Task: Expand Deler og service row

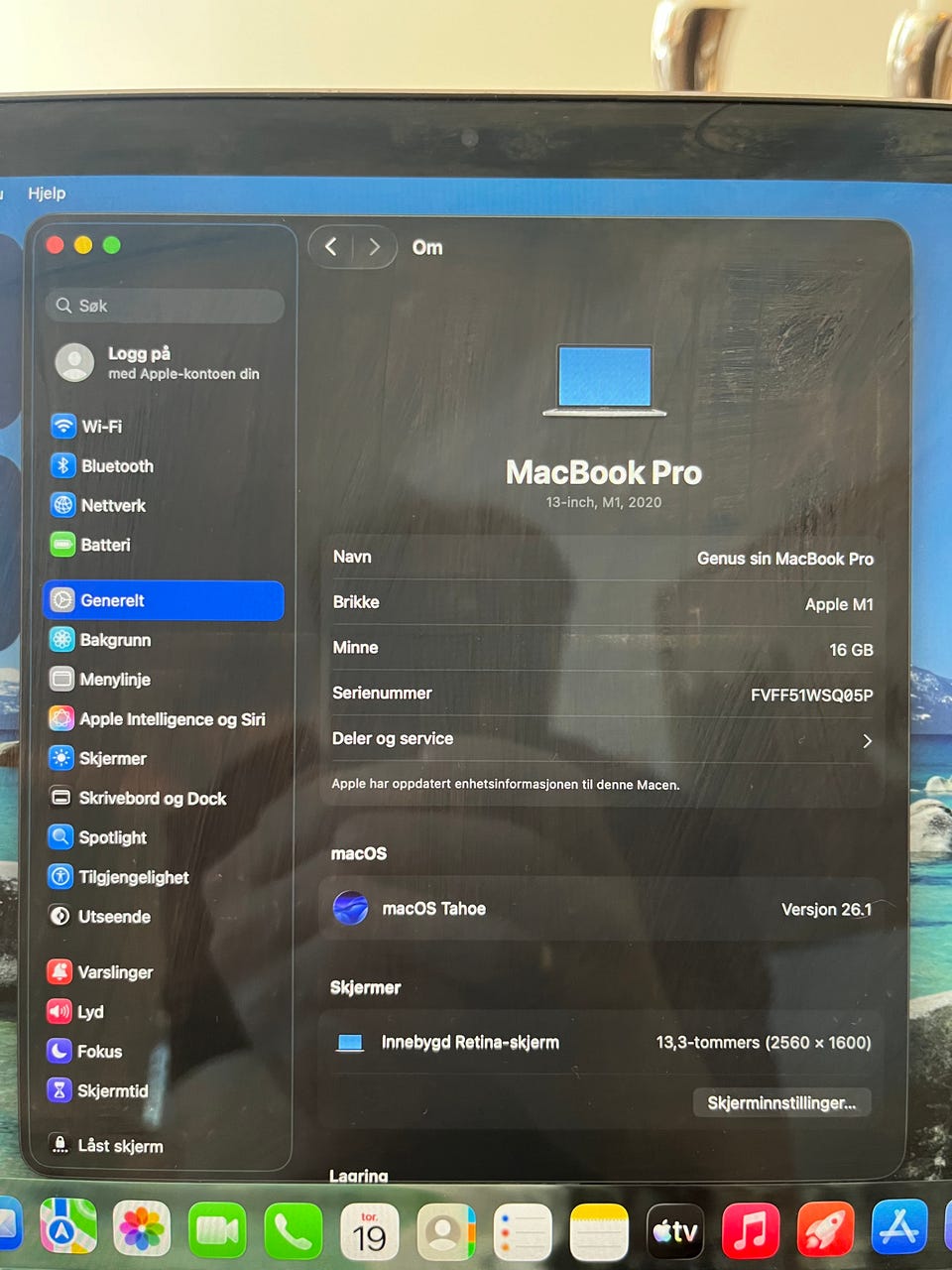Action: pos(603,740)
